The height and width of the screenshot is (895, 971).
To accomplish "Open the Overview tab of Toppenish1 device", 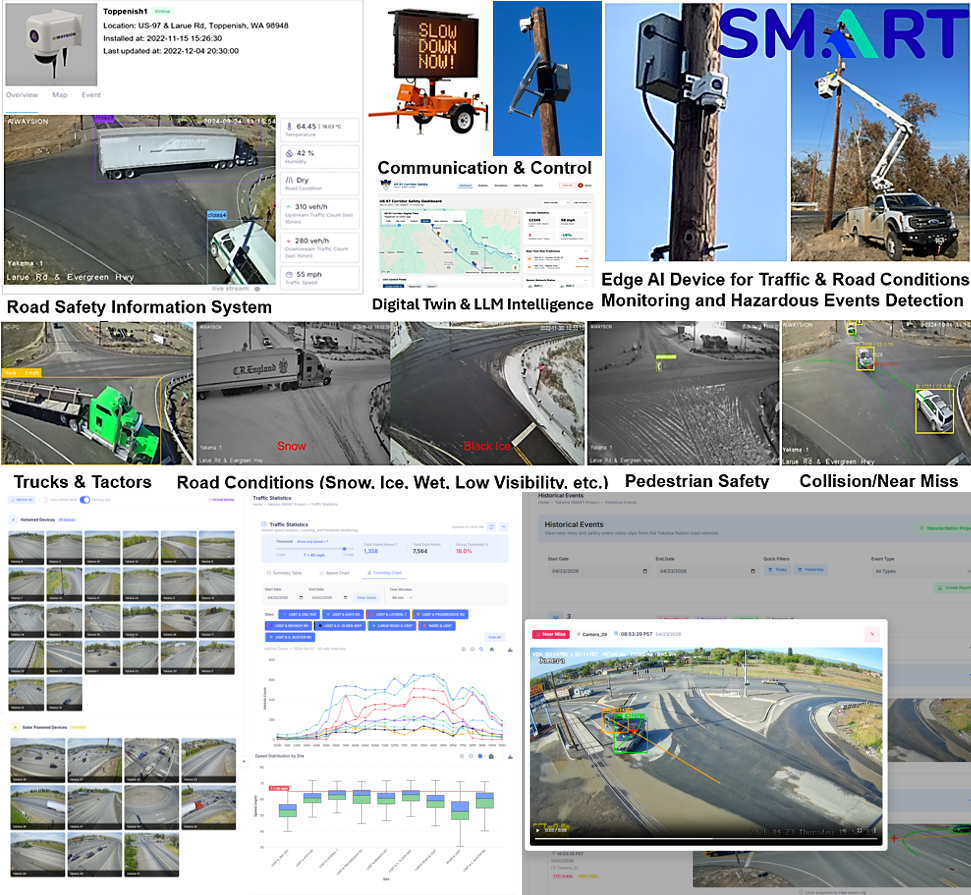I will point(22,95).
